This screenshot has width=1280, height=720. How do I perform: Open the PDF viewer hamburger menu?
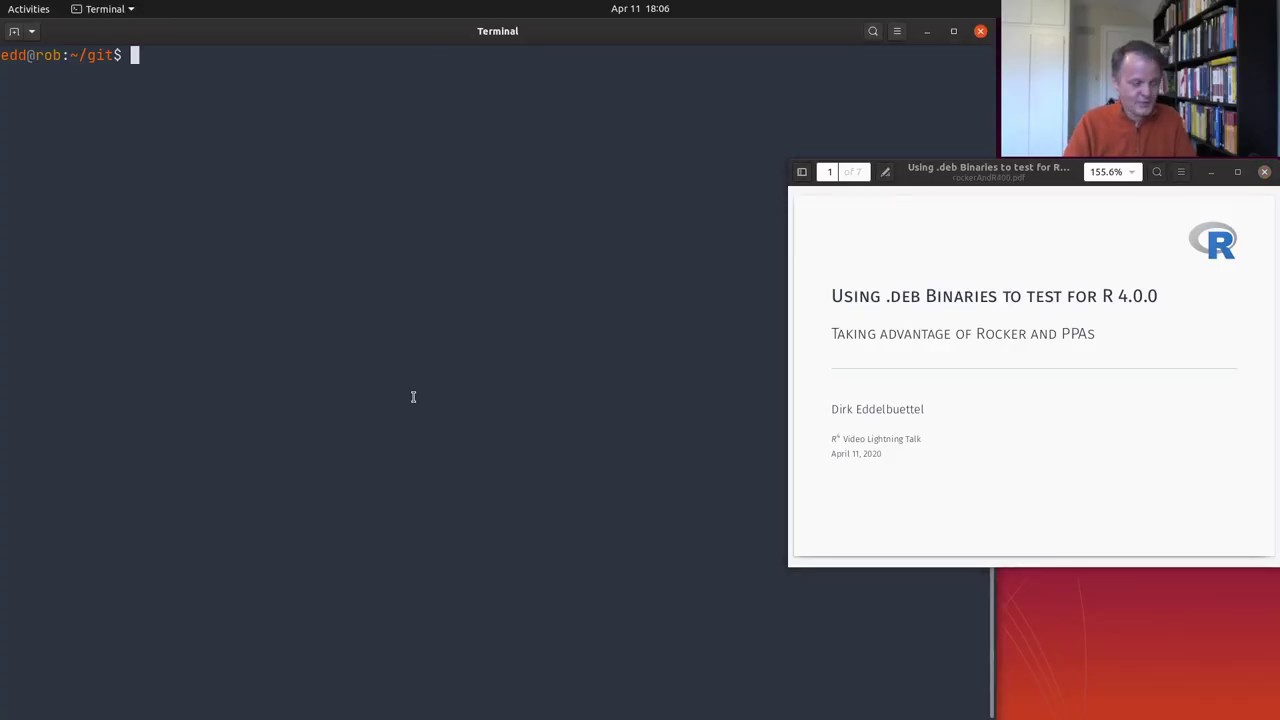point(1181,172)
